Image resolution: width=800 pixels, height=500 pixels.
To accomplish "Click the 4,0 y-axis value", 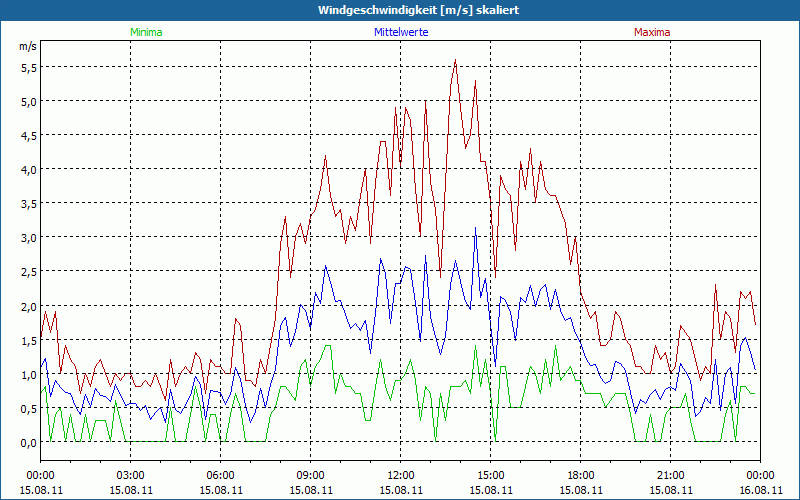I will coord(29,170).
